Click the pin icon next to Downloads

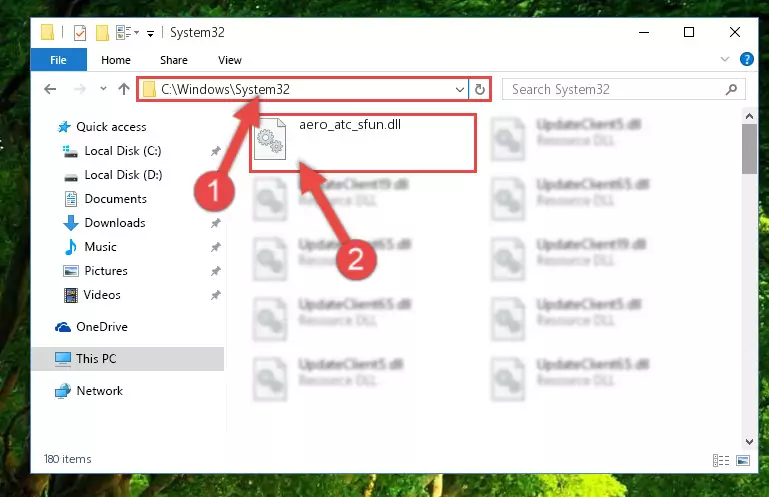(x=215, y=223)
